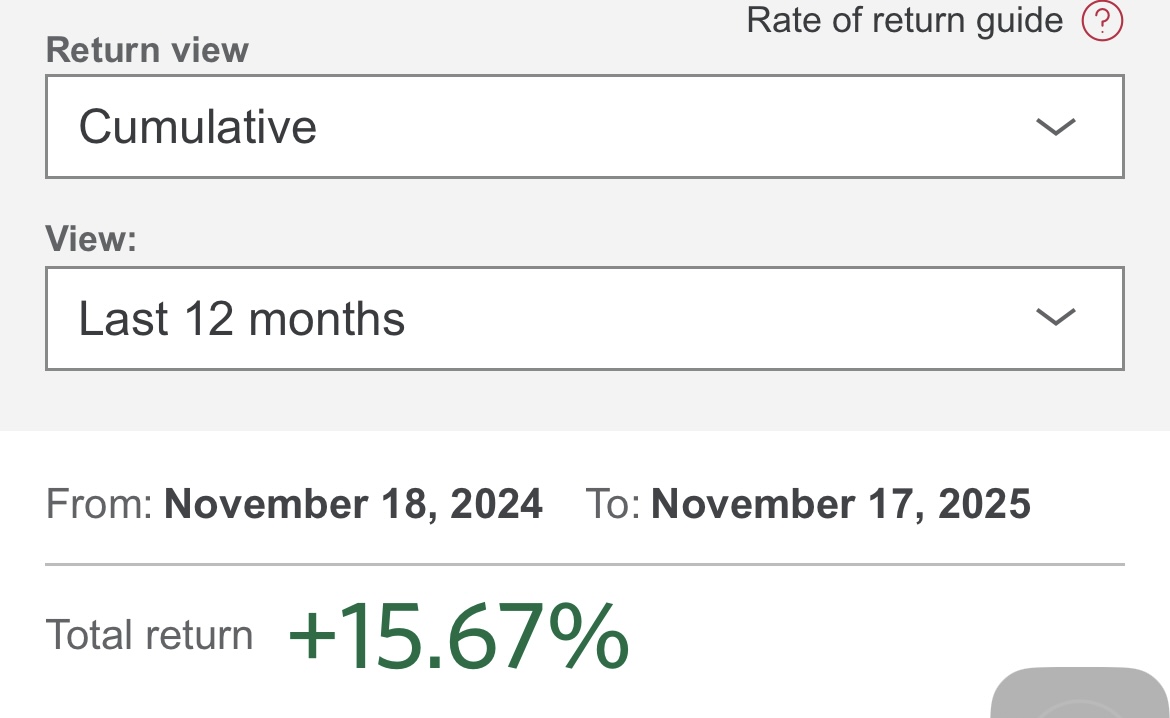Screen dimensions: 1170x718
Task: Click the 'To:' date label
Action: coord(612,504)
